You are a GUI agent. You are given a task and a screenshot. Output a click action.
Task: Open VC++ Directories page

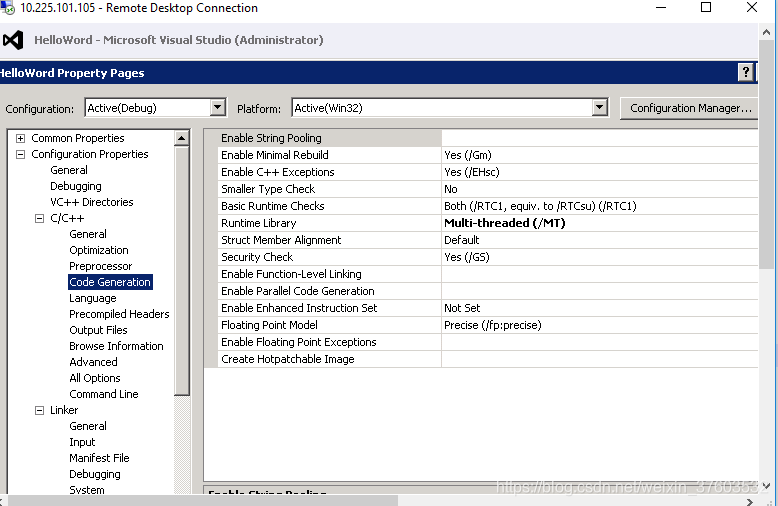pos(92,202)
